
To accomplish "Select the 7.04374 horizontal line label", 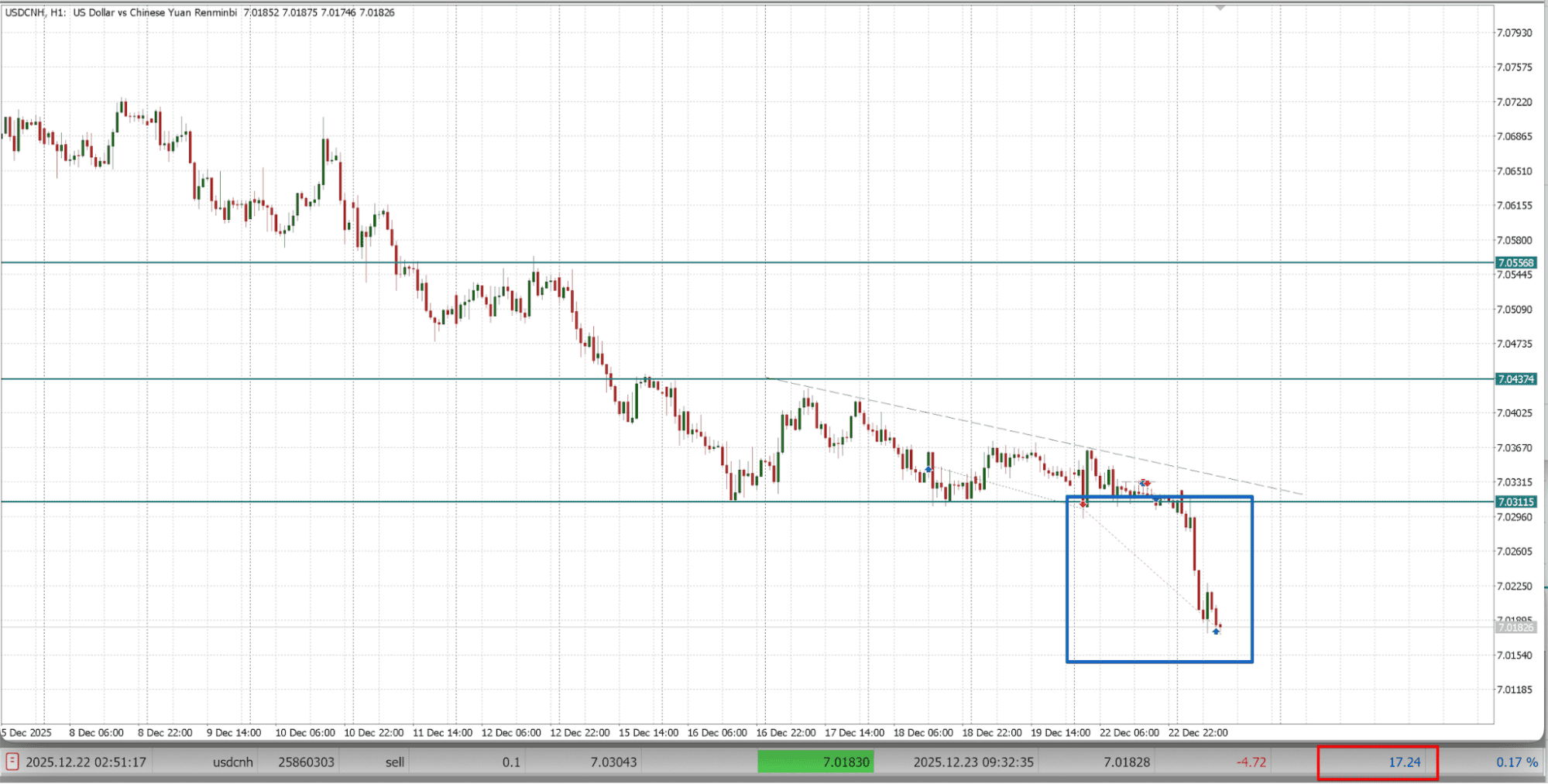I will (1516, 379).
